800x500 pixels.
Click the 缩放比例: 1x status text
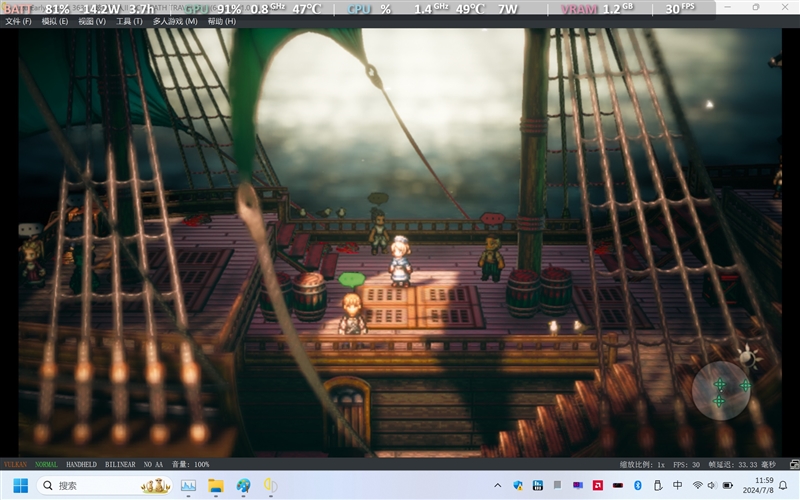(x=642, y=464)
